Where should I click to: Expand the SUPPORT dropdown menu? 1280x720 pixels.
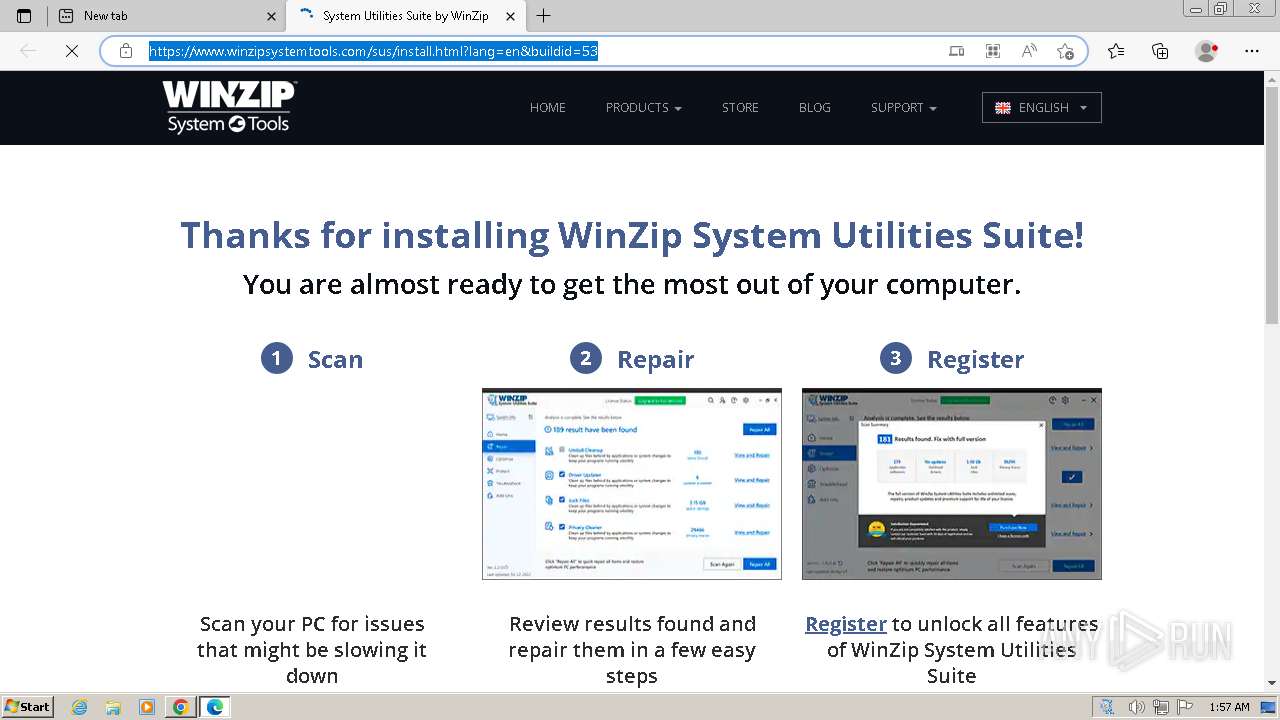point(904,108)
